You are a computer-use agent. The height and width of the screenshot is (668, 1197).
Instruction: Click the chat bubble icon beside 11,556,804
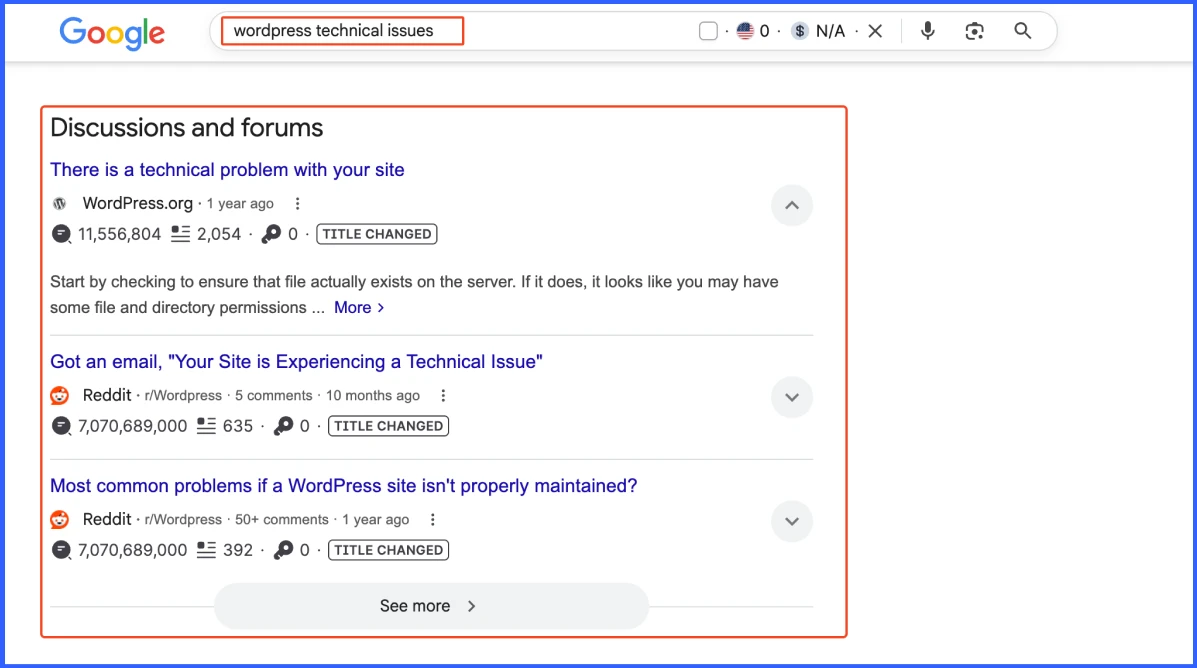61,234
